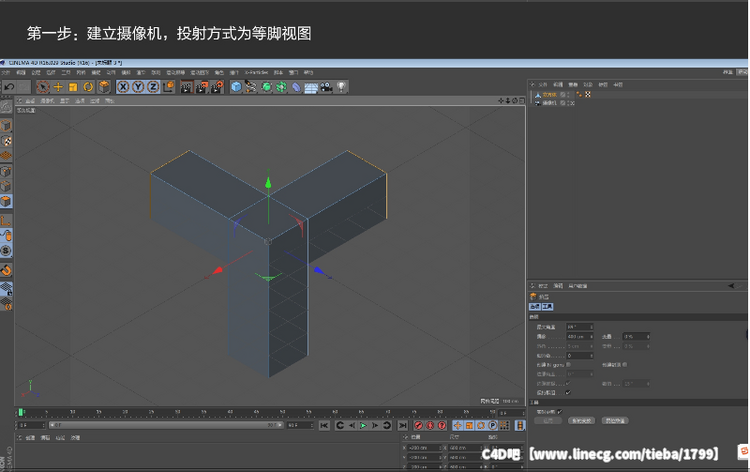This screenshot has width=750, height=472.
Task: Click stepper of the first attribute field
Action: point(592,327)
